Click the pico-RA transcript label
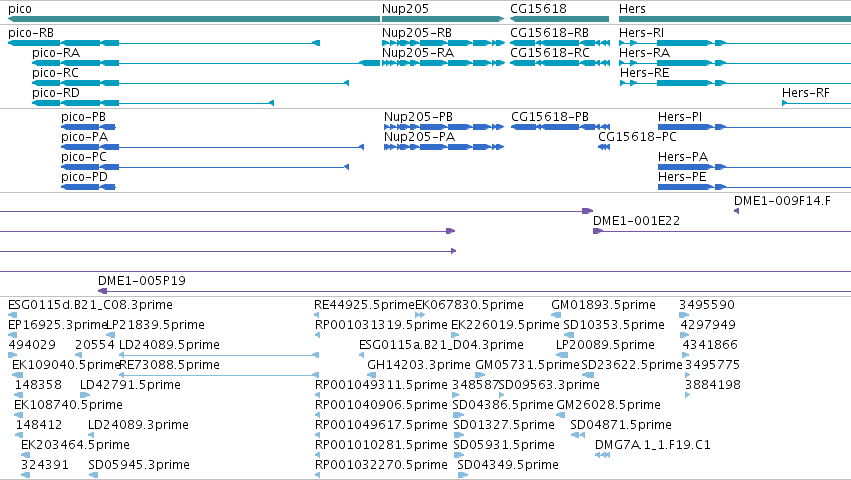The image size is (851, 480). [56, 53]
